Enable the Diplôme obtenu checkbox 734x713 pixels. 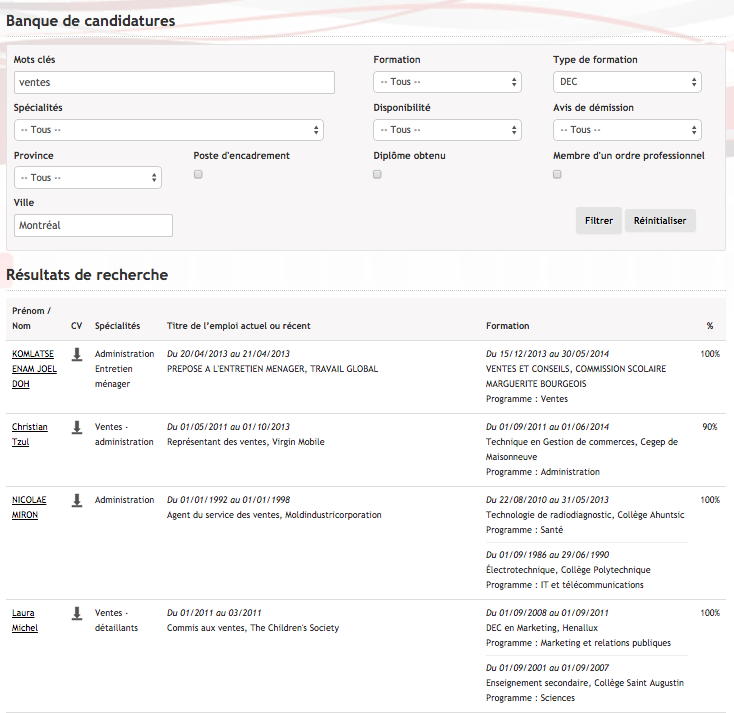click(x=377, y=174)
